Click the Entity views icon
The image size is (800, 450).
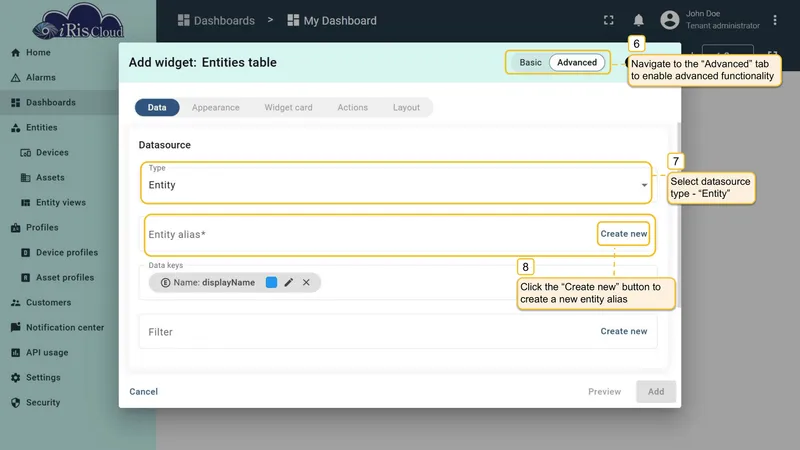click(x=26, y=203)
